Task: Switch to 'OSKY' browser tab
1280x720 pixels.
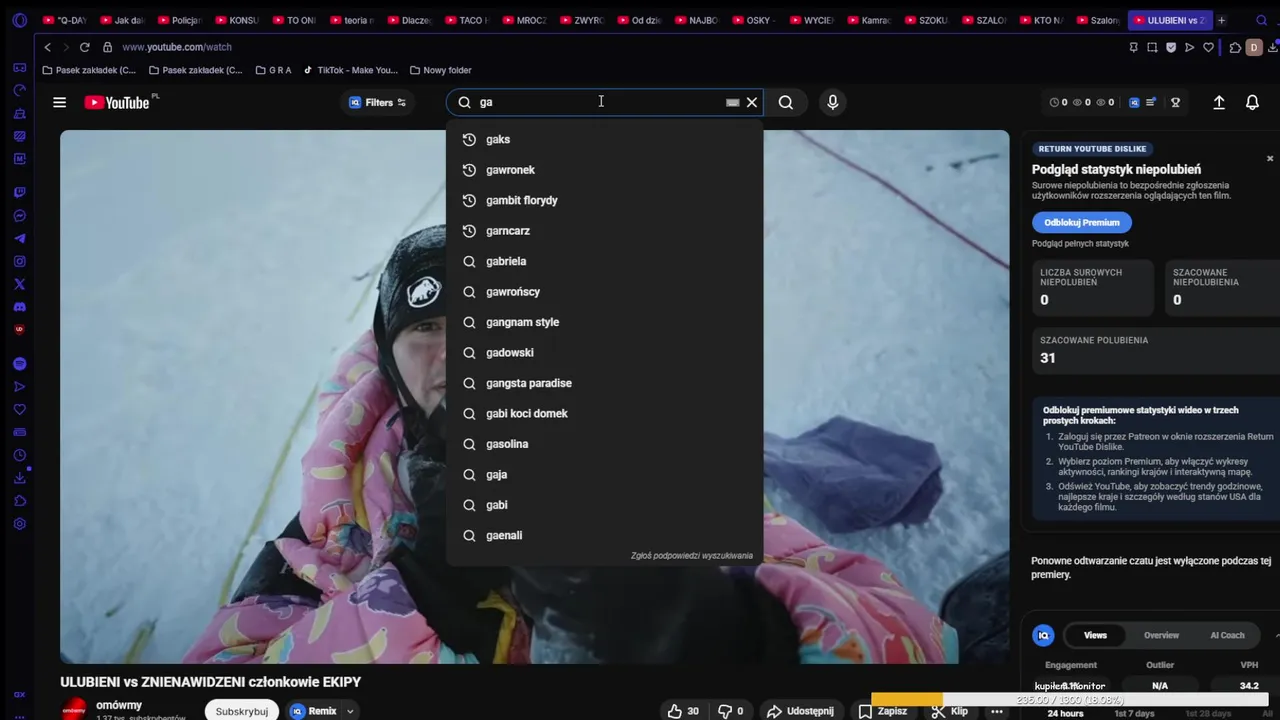Action: pos(755,20)
